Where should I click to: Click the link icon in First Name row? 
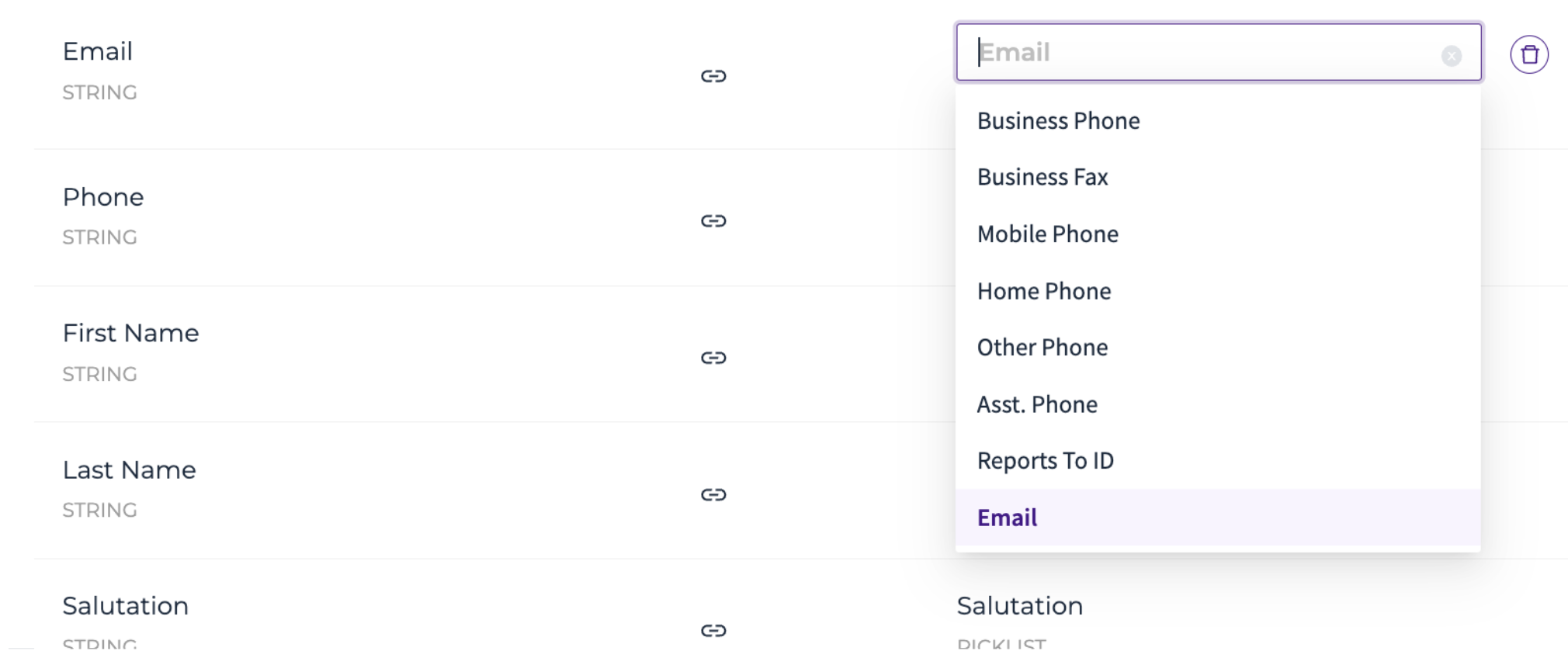coord(713,358)
